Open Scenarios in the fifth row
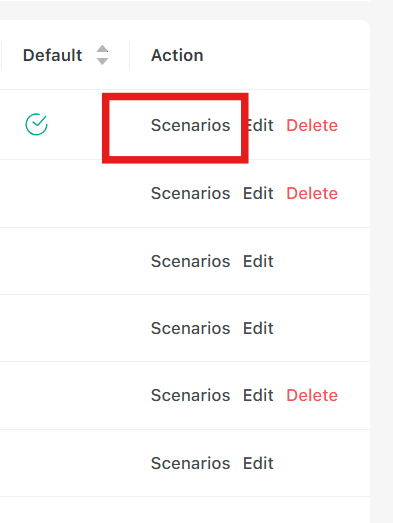Viewport: 393px width, 523px height. coord(190,395)
